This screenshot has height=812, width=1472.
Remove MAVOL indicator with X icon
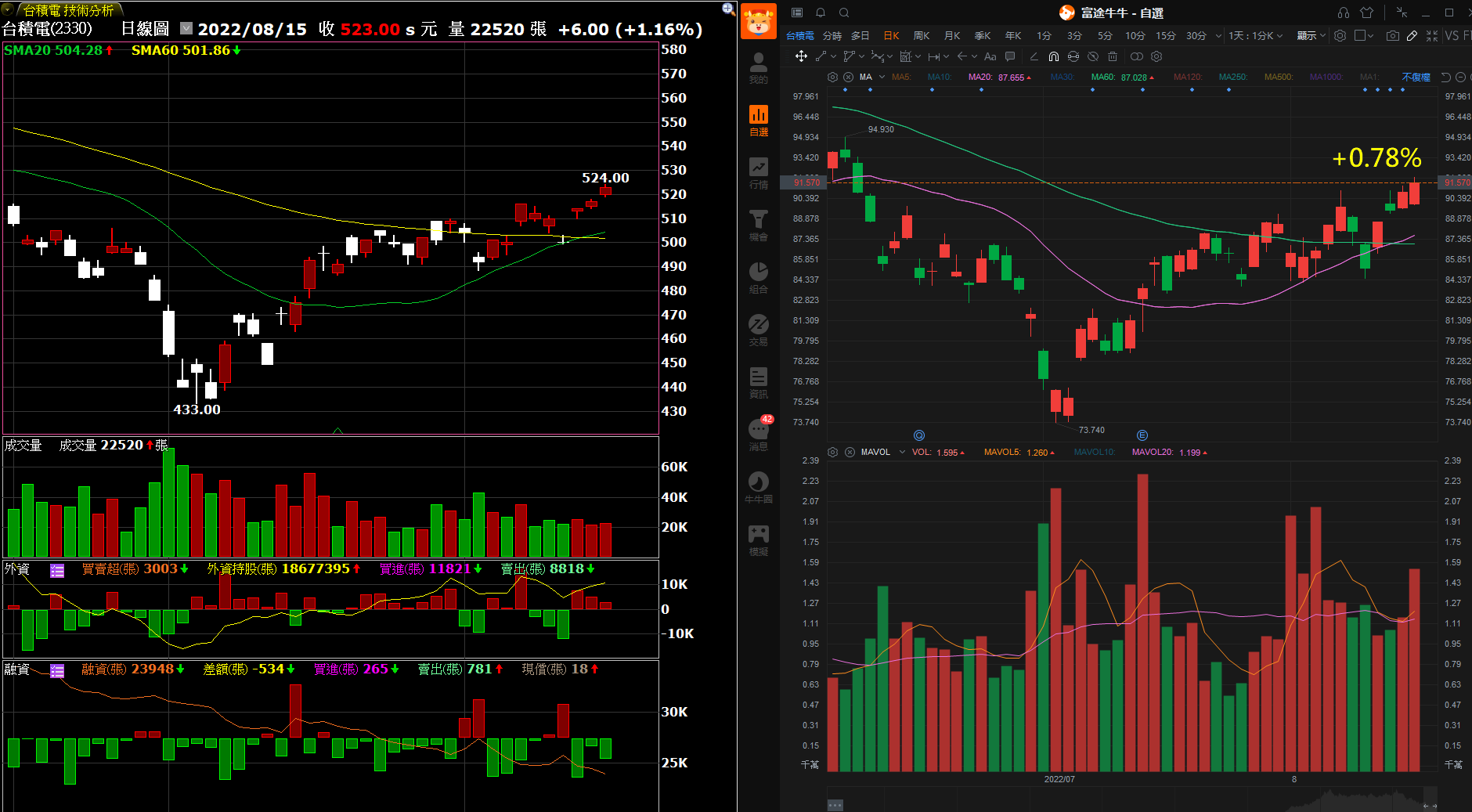850,453
